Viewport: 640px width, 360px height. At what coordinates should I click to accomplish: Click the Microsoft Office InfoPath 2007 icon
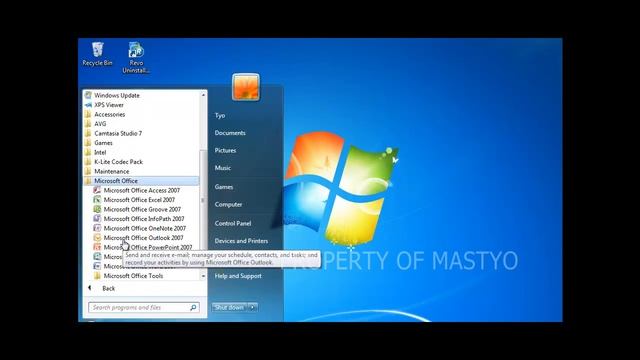(x=97, y=219)
